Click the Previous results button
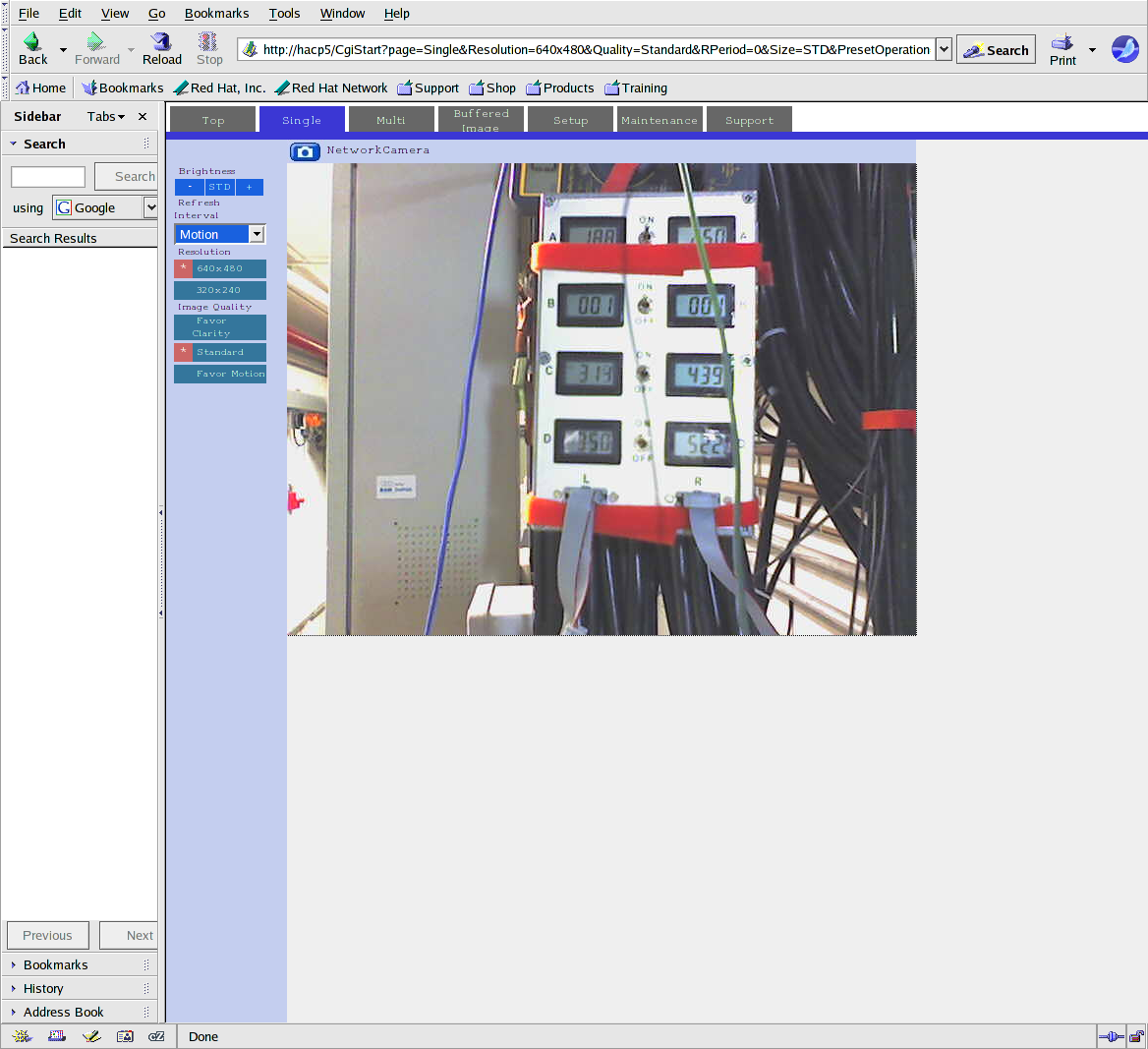Viewport: 1148px width, 1049px height. point(47,936)
